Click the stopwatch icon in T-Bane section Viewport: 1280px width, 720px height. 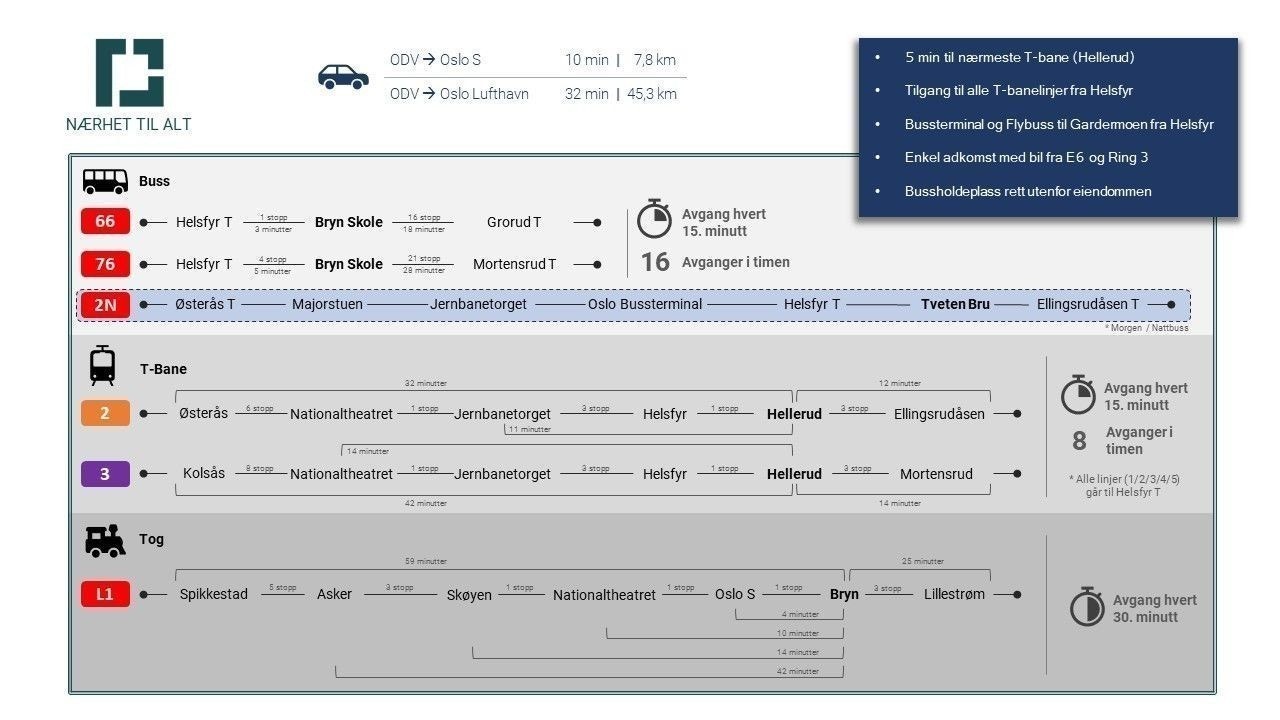tap(1078, 395)
